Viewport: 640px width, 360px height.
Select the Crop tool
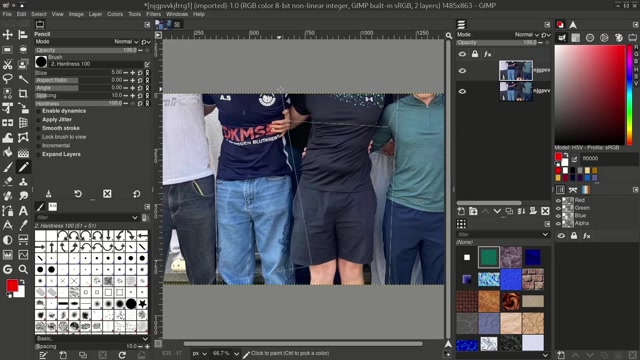click(x=23, y=93)
